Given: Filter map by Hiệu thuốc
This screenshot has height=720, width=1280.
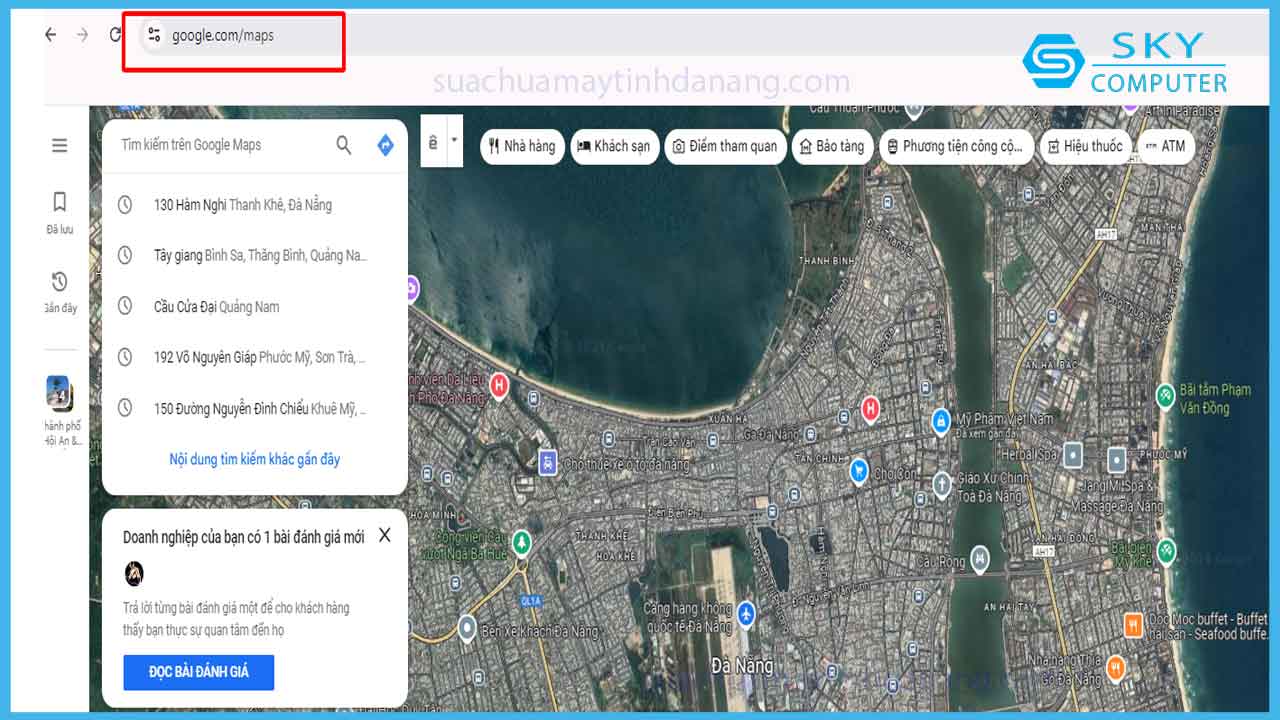Looking at the screenshot, I should pos(1086,146).
